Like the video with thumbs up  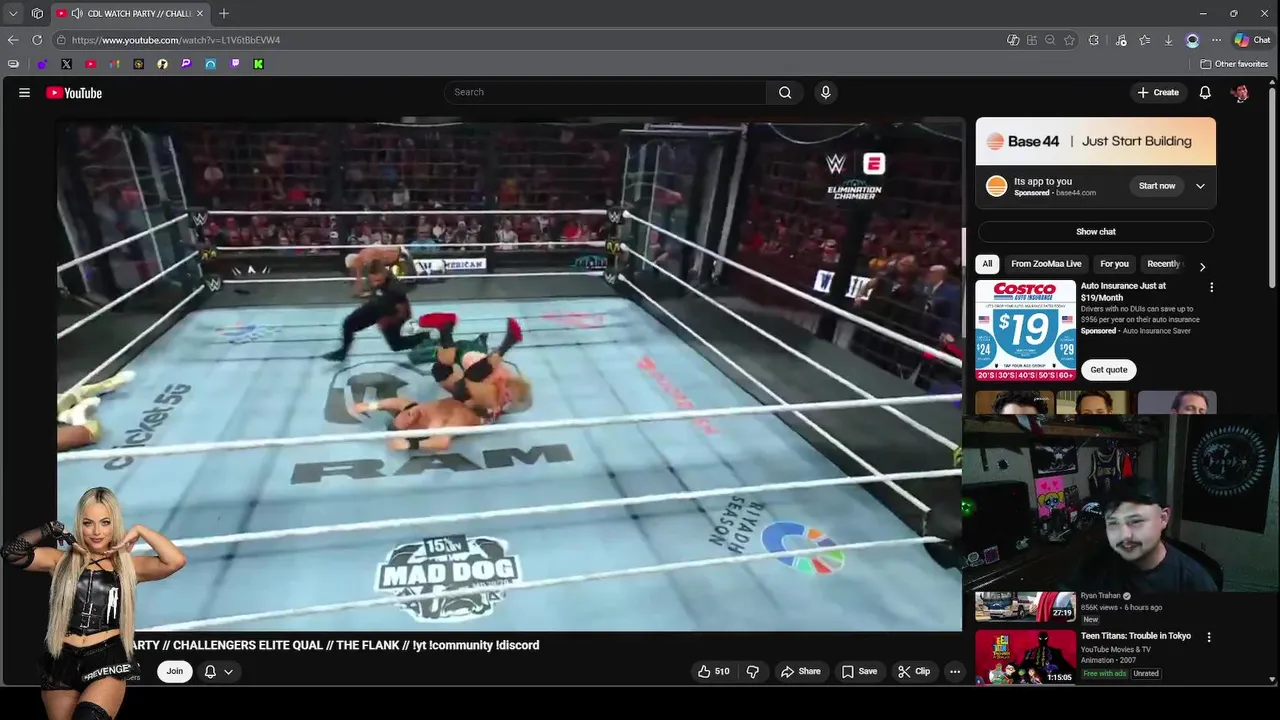click(x=714, y=671)
